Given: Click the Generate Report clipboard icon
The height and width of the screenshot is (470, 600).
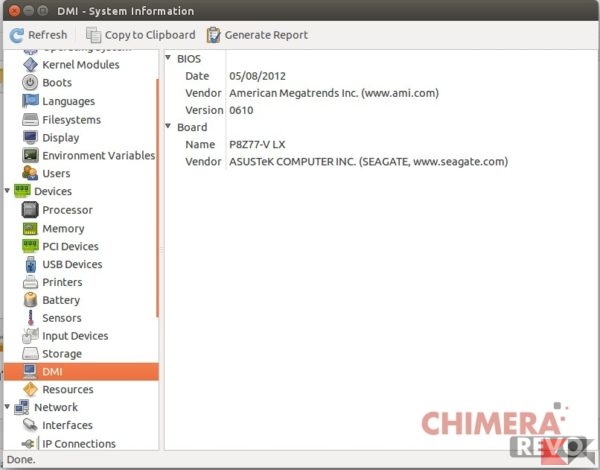Looking at the screenshot, I should coord(213,35).
